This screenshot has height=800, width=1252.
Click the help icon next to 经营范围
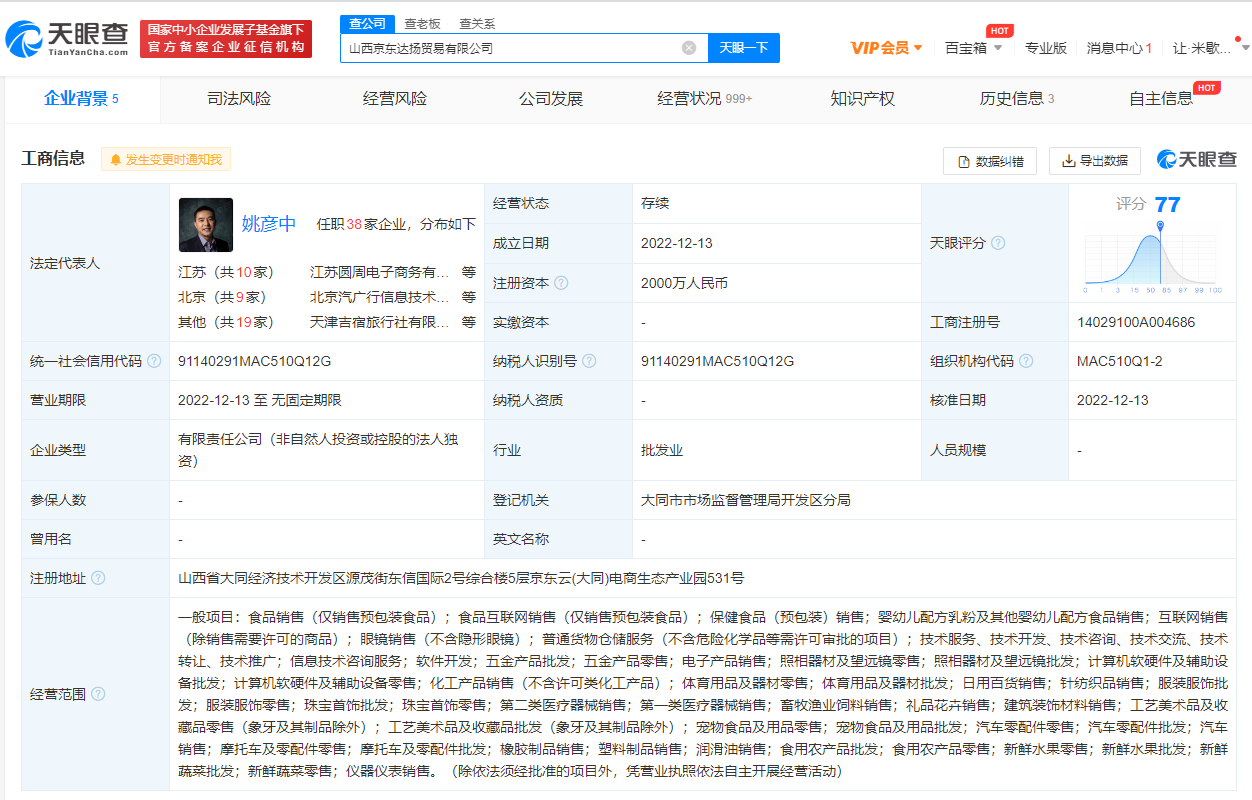point(98,694)
